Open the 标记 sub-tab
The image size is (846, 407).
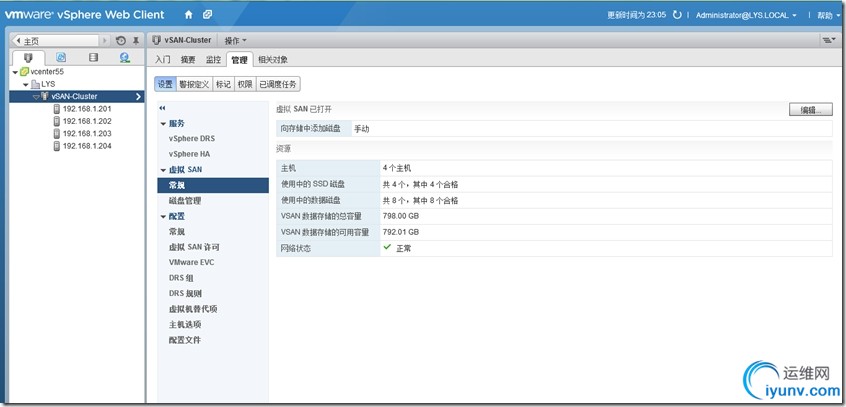(223, 84)
